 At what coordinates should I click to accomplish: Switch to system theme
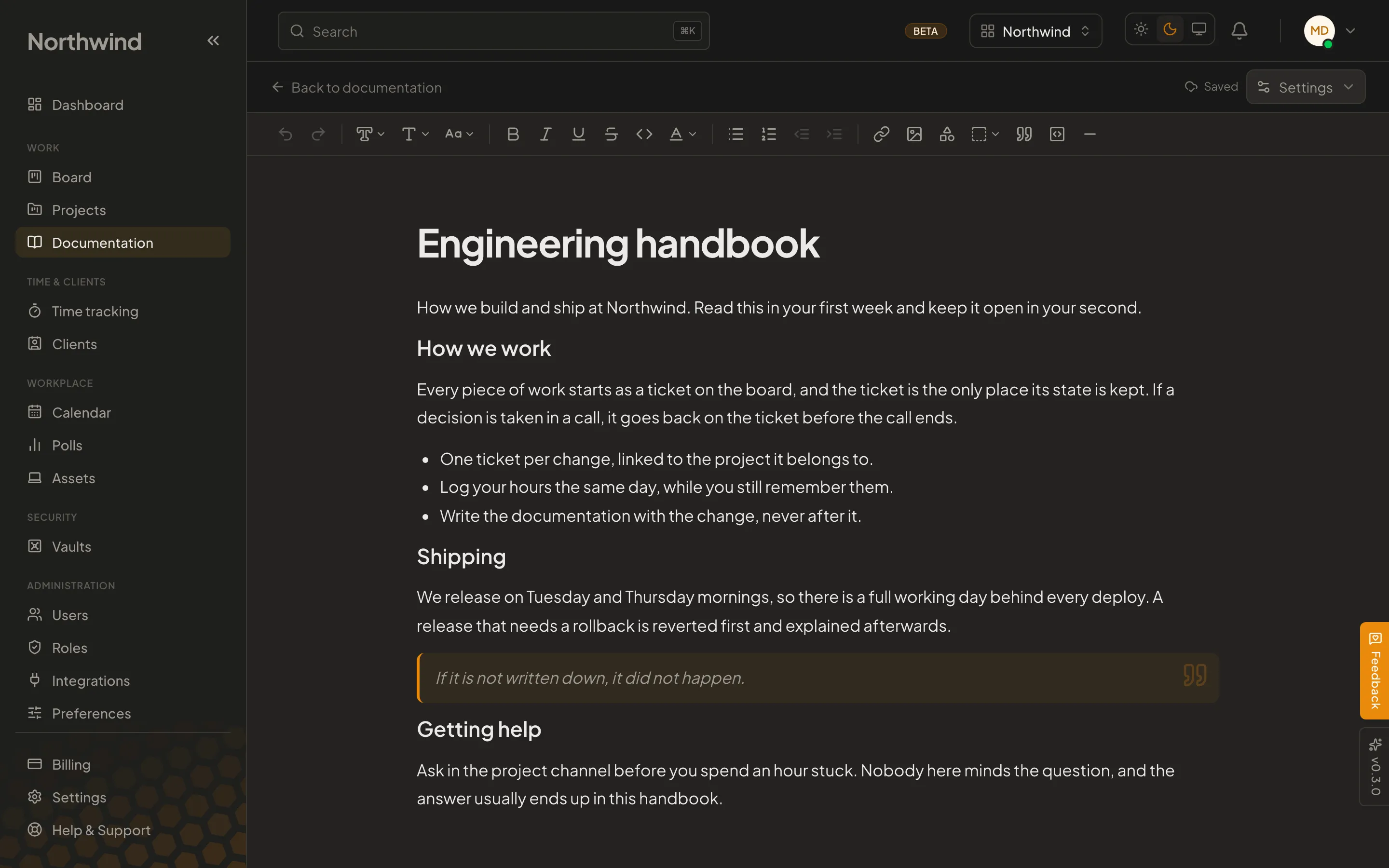[x=1198, y=29]
